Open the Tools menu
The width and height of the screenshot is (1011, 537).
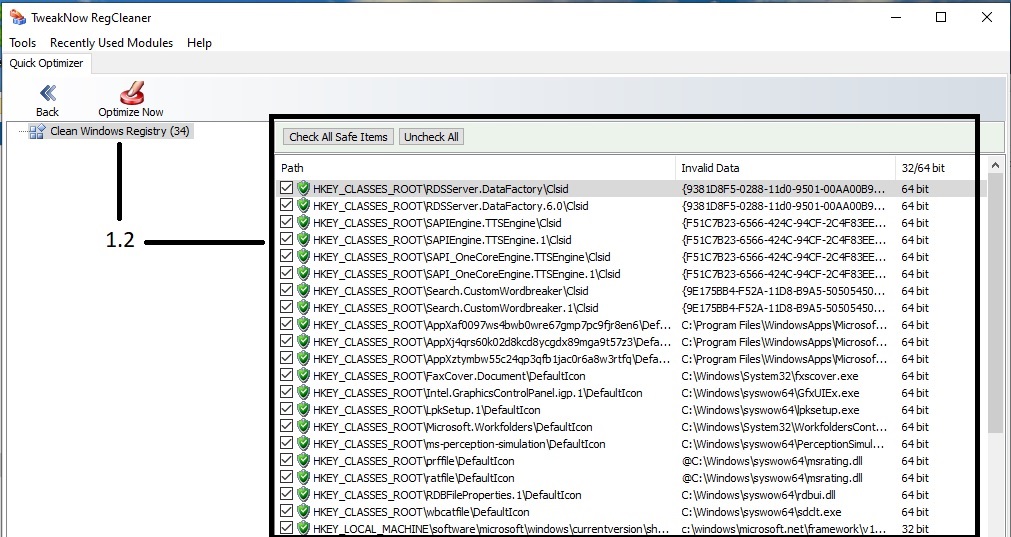23,43
